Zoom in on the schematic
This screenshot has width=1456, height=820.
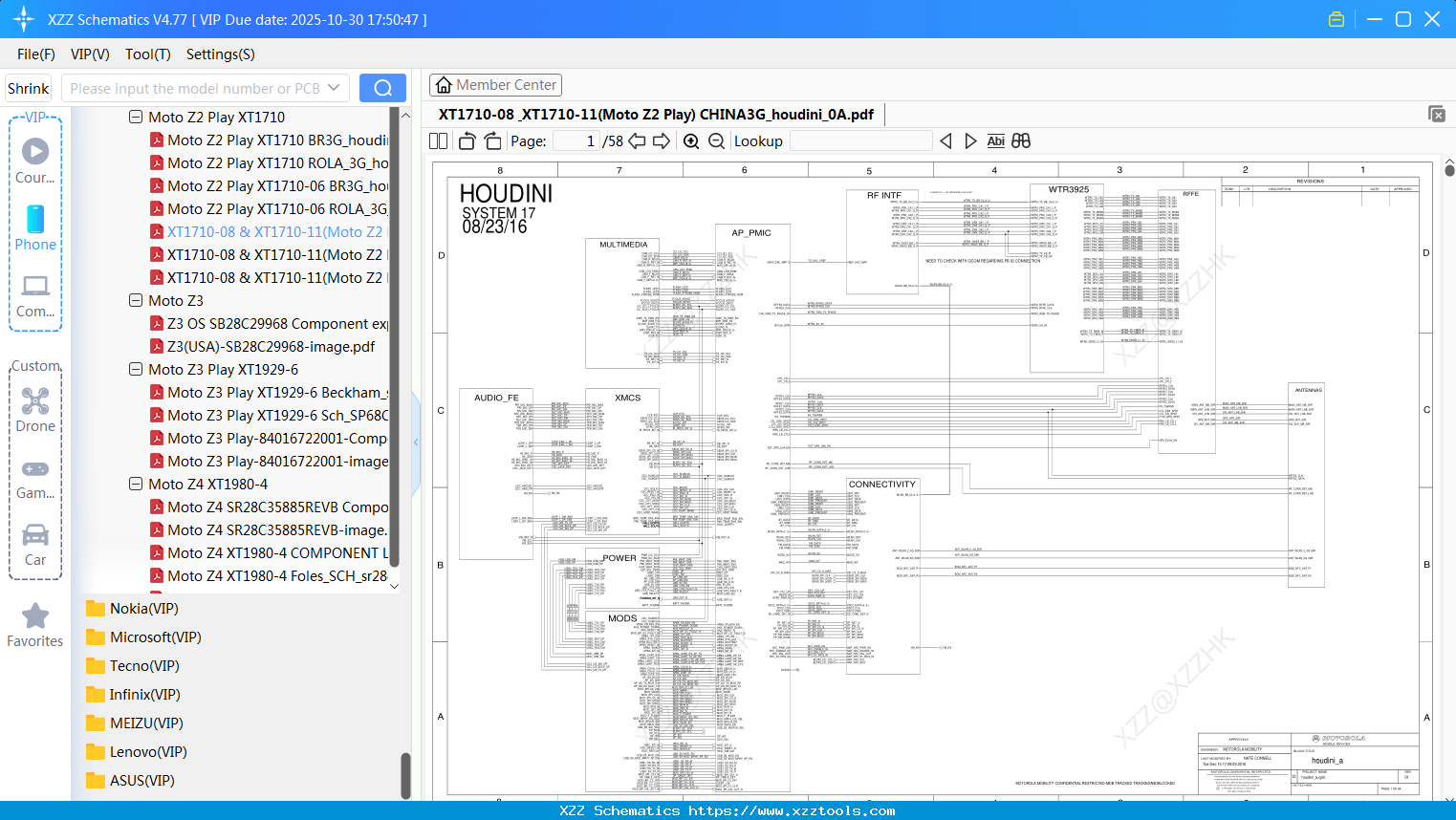pos(691,141)
